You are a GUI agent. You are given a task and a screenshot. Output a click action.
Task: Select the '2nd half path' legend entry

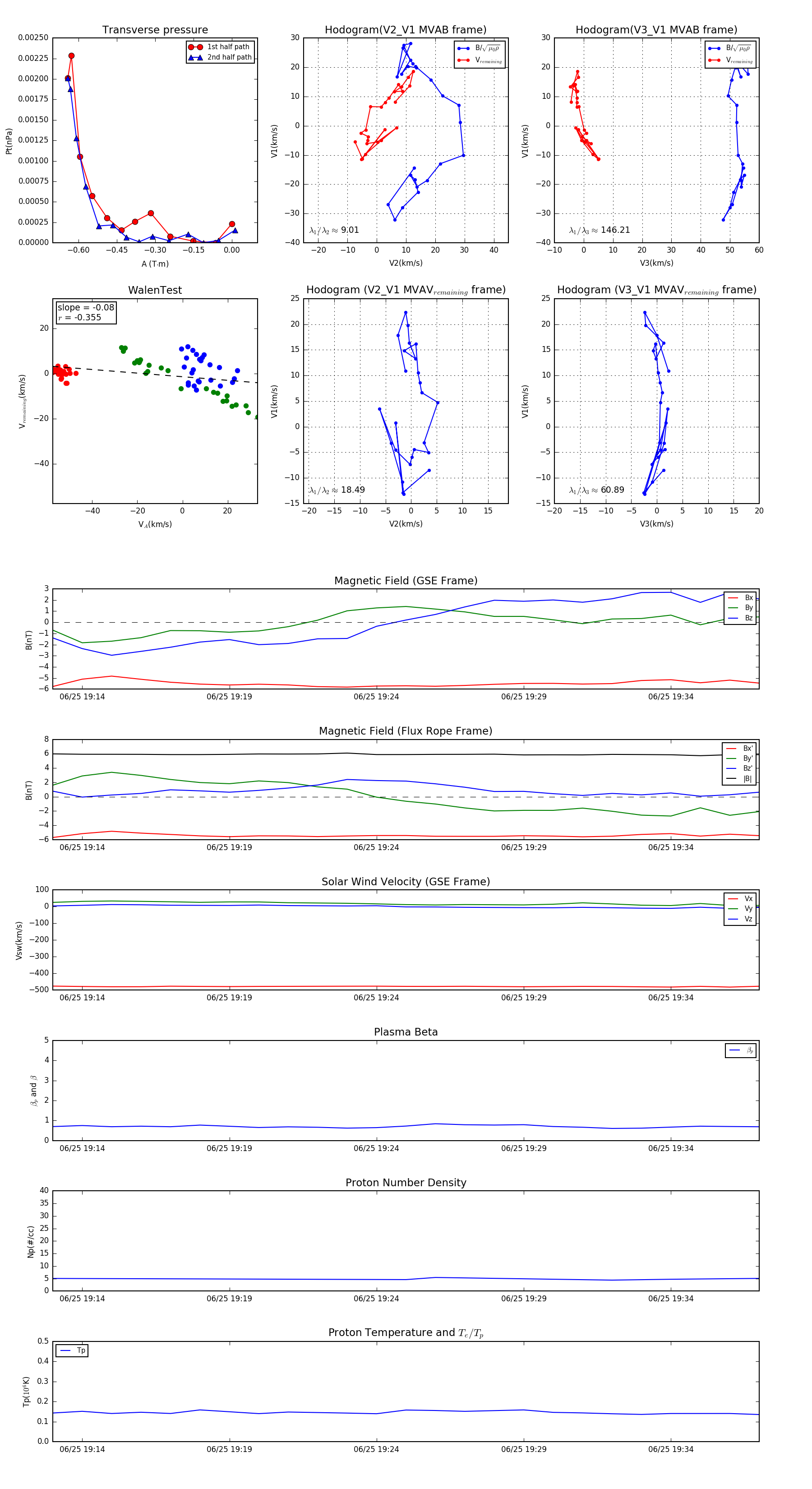point(220,57)
